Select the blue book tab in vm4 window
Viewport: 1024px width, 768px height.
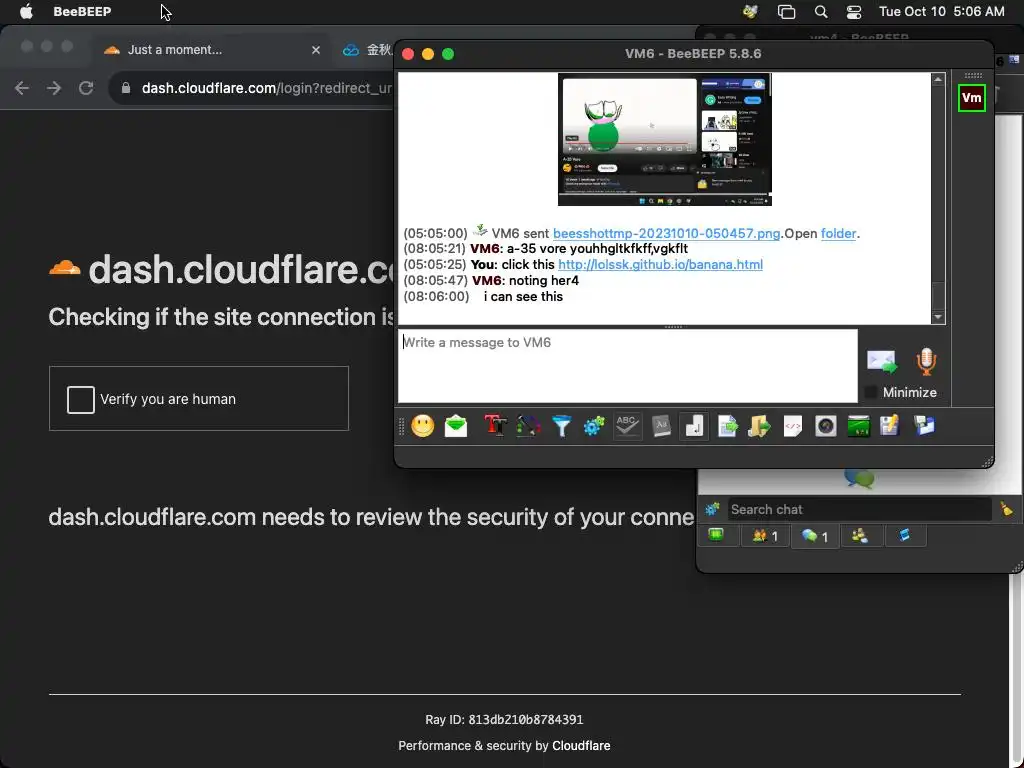(x=904, y=536)
